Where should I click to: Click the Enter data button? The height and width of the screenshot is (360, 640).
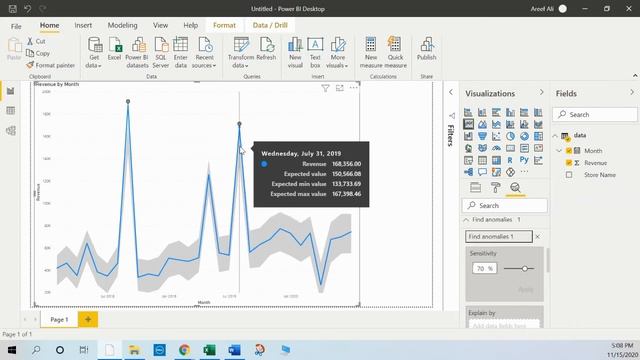pyautogui.click(x=180, y=52)
